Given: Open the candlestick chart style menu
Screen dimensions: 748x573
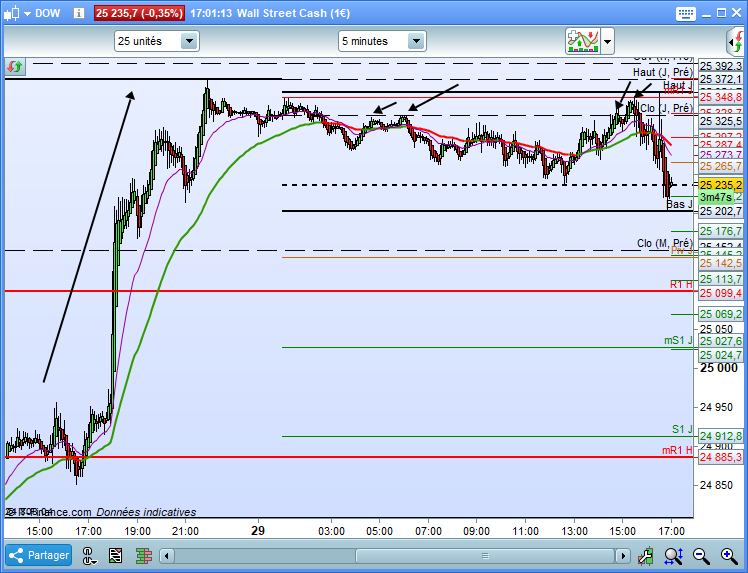Looking at the screenshot, I should [16, 13].
